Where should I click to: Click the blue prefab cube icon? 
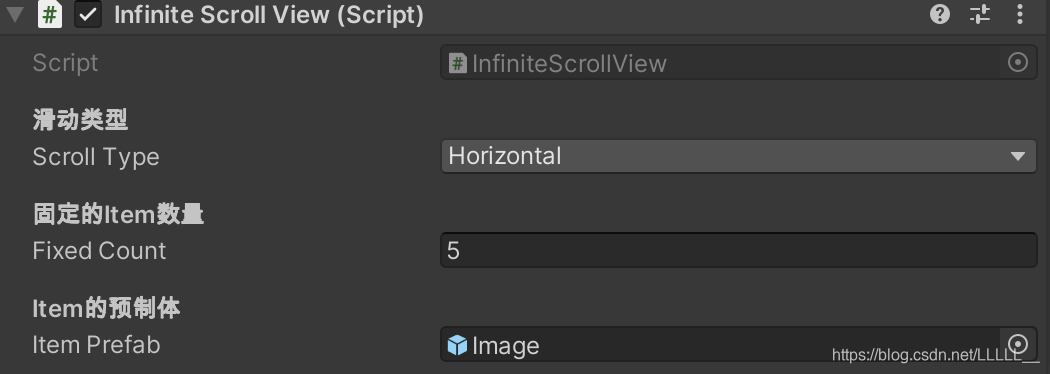(x=457, y=345)
